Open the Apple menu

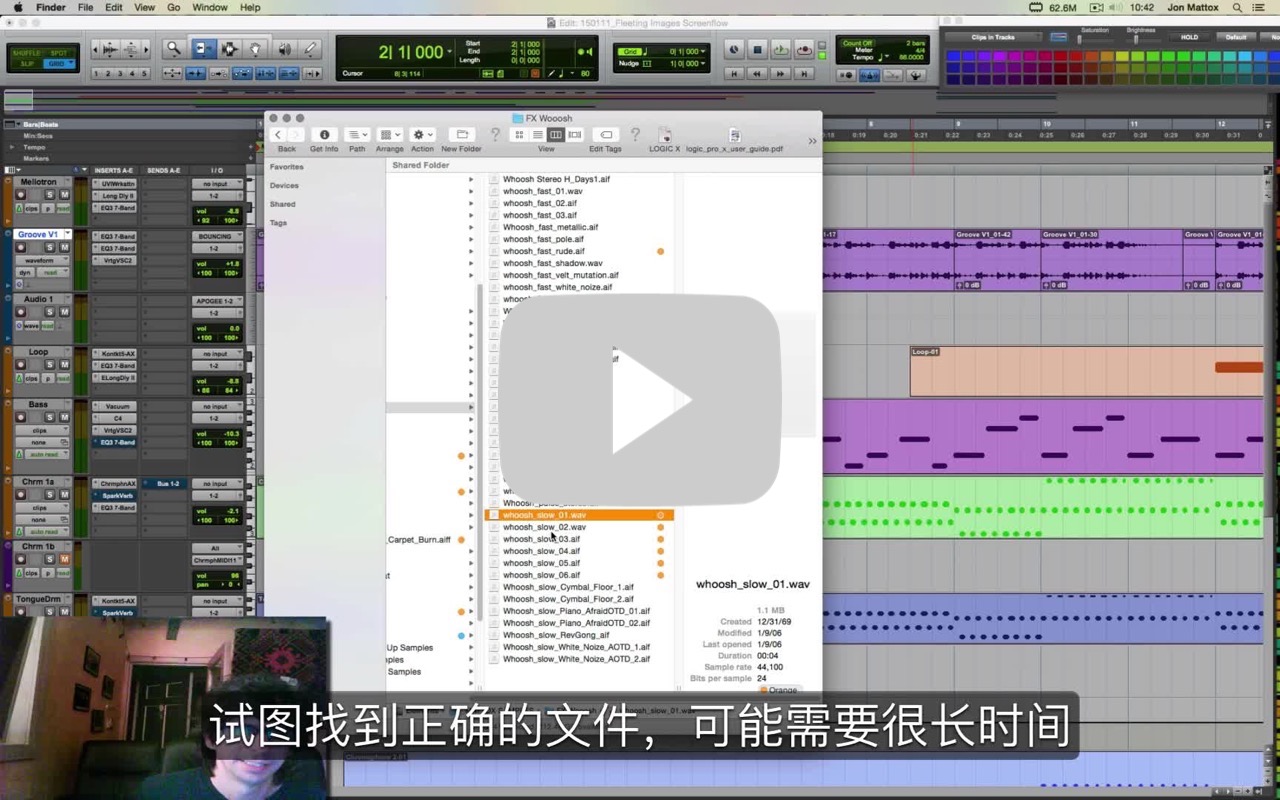[x=17, y=7]
